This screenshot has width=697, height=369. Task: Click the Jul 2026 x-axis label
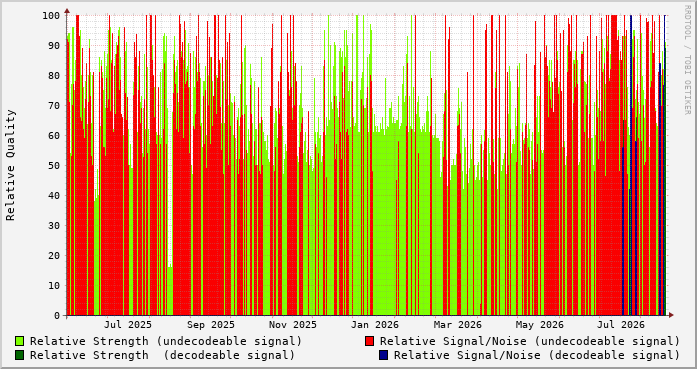tap(621, 325)
